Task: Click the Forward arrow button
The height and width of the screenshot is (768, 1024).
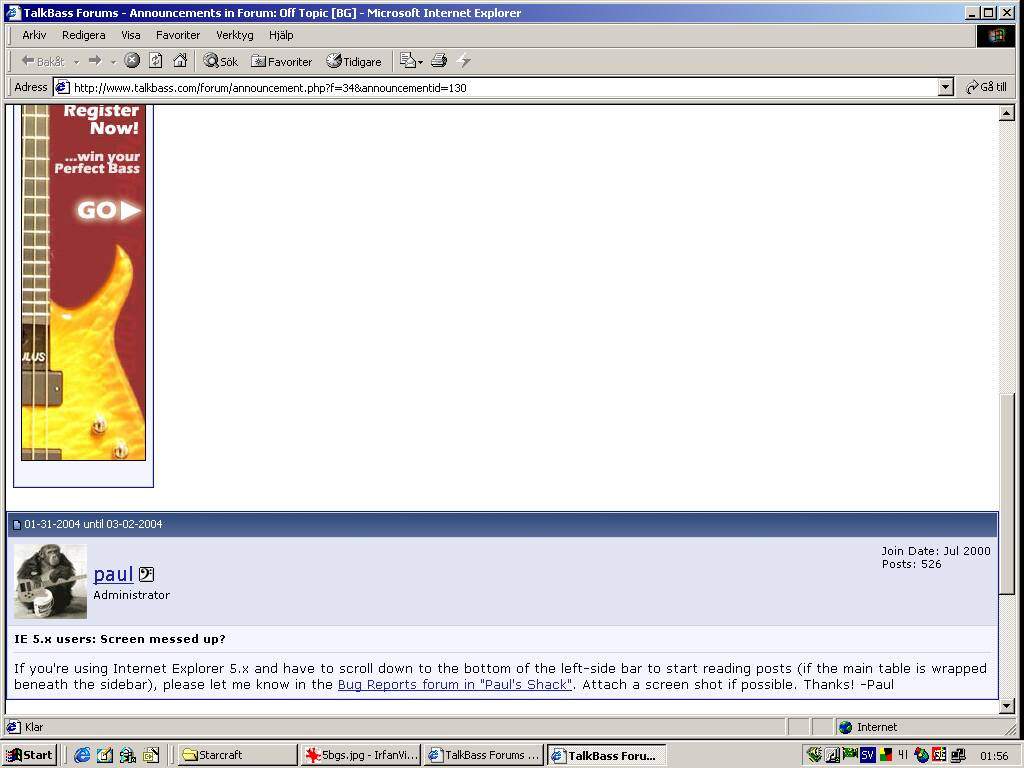Action: point(95,61)
